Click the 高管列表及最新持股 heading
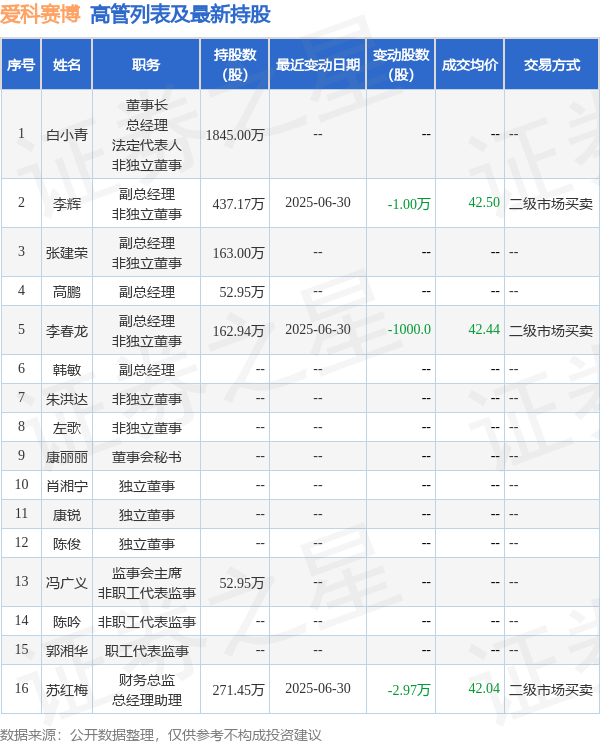The height and width of the screenshot is (744, 600). click(x=180, y=14)
